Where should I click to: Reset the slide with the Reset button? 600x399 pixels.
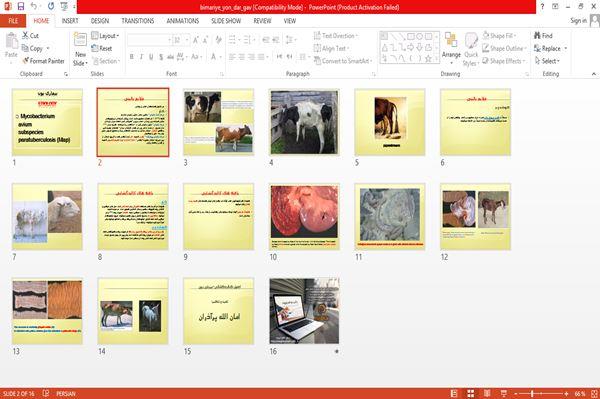point(102,48)
